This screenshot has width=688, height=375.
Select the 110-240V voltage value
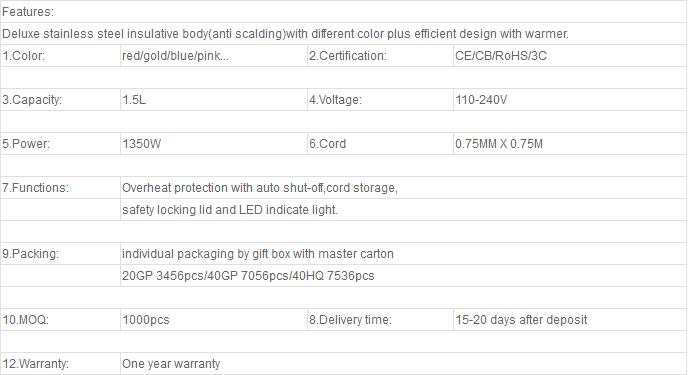click(x=481, y=100)
